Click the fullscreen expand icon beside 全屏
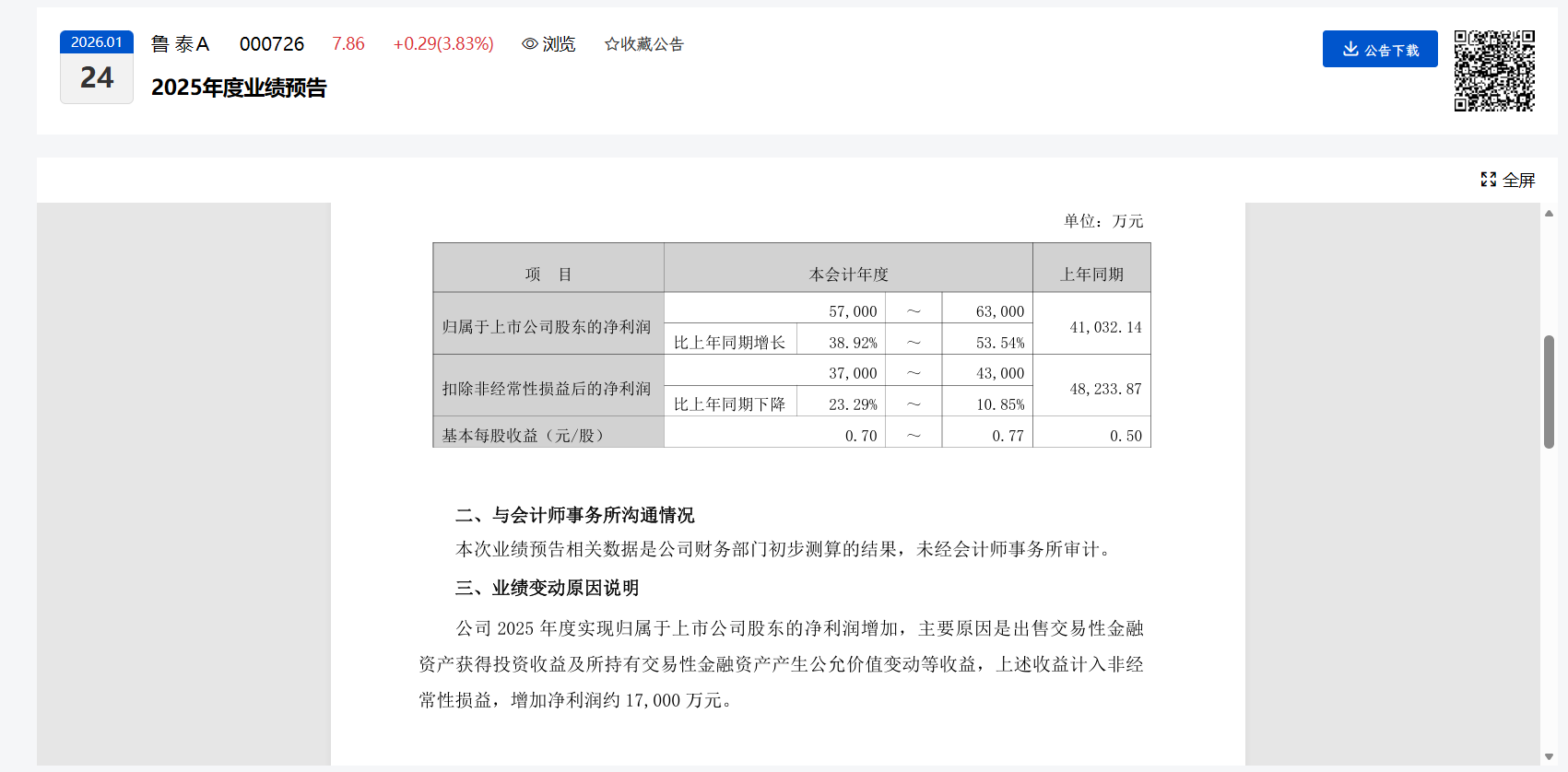The image size is (1568, 772). point(1488,180)
